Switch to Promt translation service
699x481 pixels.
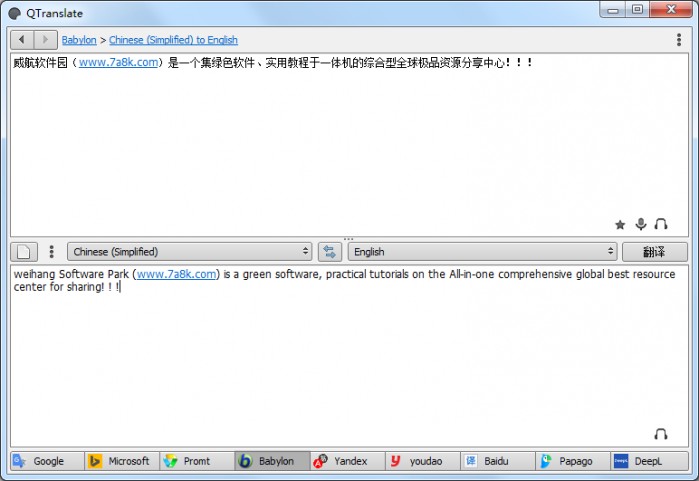197,461
